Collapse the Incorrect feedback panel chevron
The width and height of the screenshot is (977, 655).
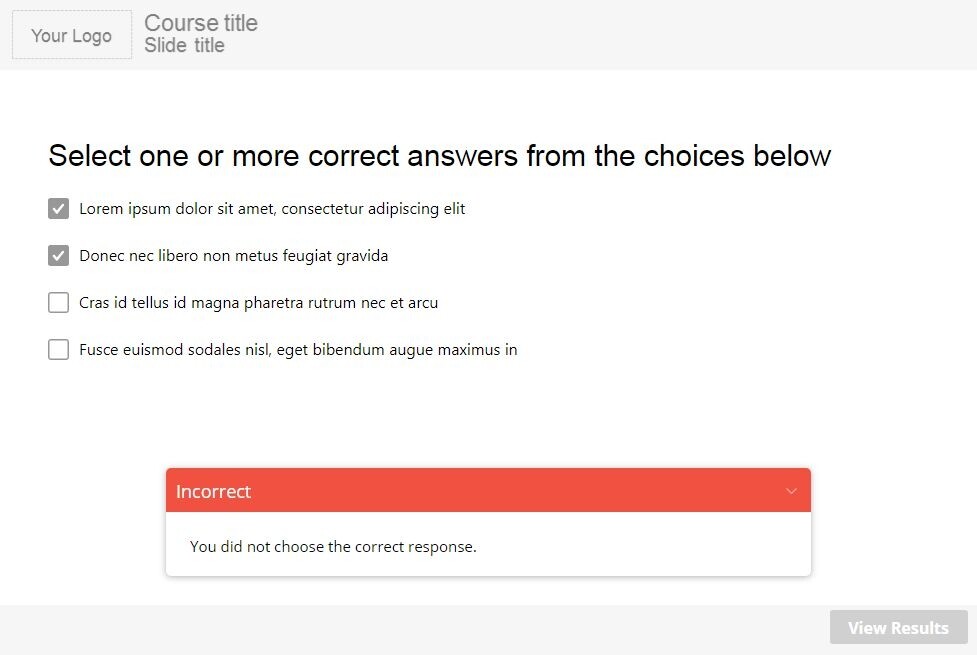(x=791, y=491)
